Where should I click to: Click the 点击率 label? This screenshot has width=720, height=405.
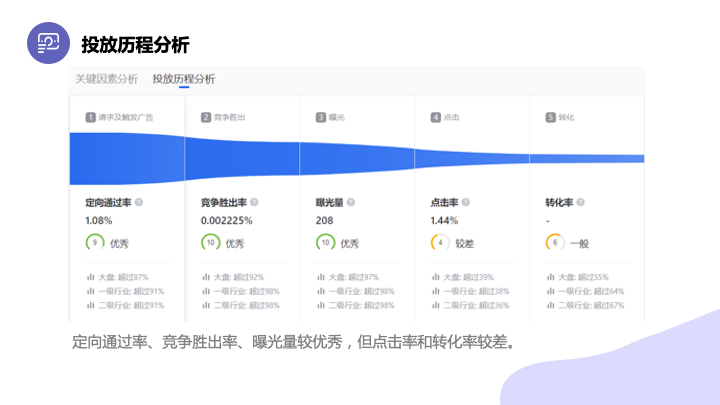[x=444, y=202]
